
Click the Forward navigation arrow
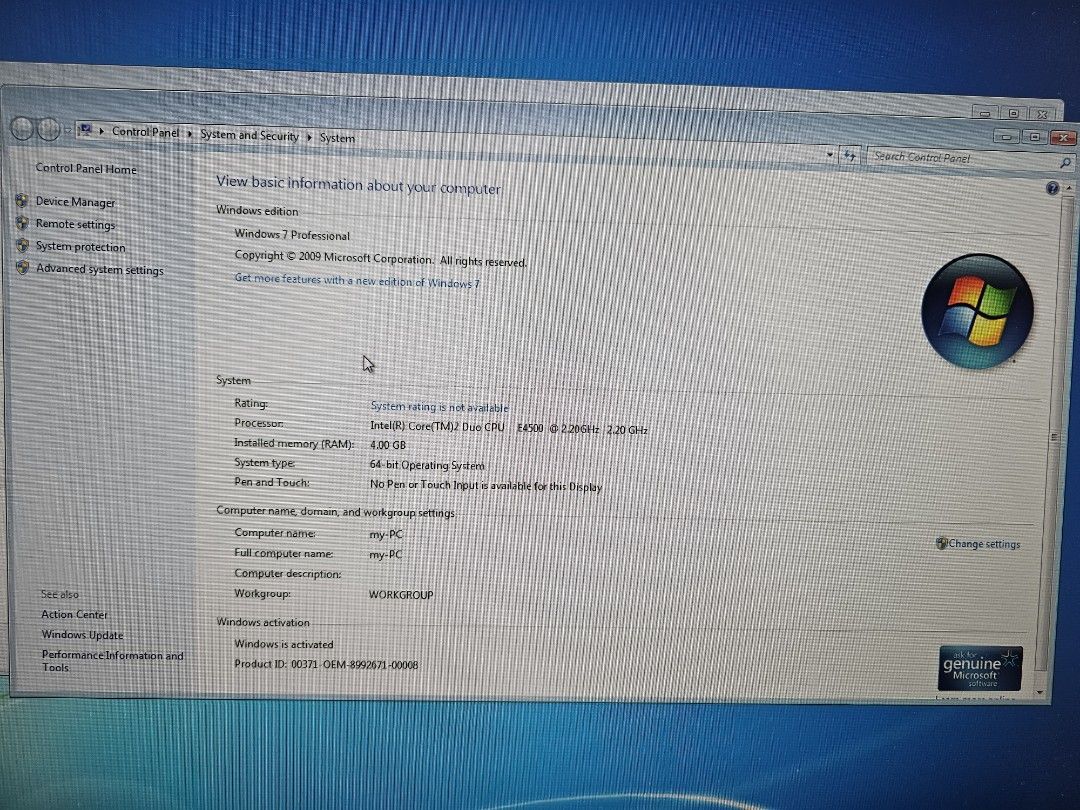(48, 128)
